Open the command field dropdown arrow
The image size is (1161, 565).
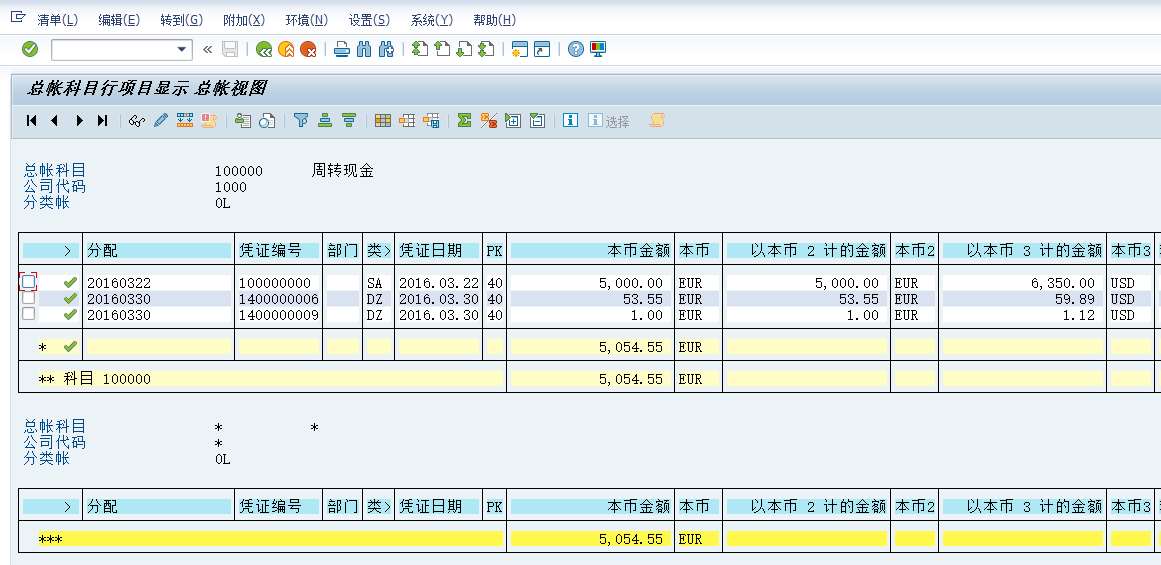click(182, 50)
